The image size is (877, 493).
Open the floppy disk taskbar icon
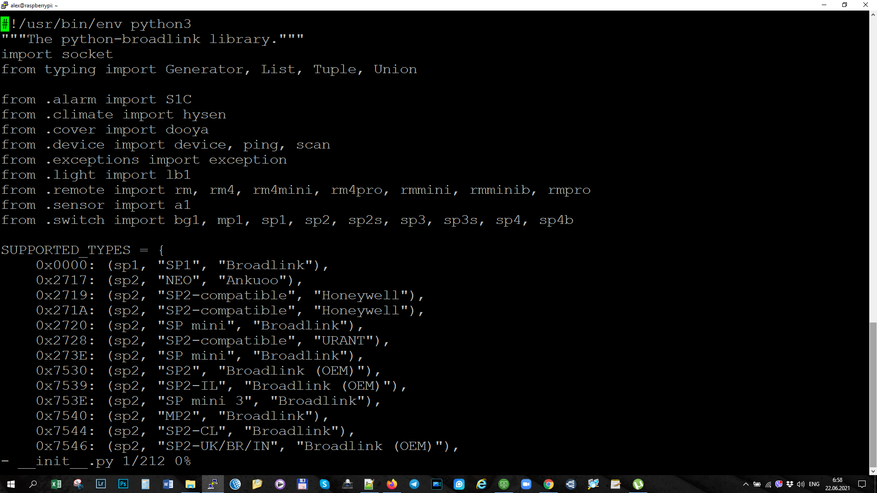(302, 484)
